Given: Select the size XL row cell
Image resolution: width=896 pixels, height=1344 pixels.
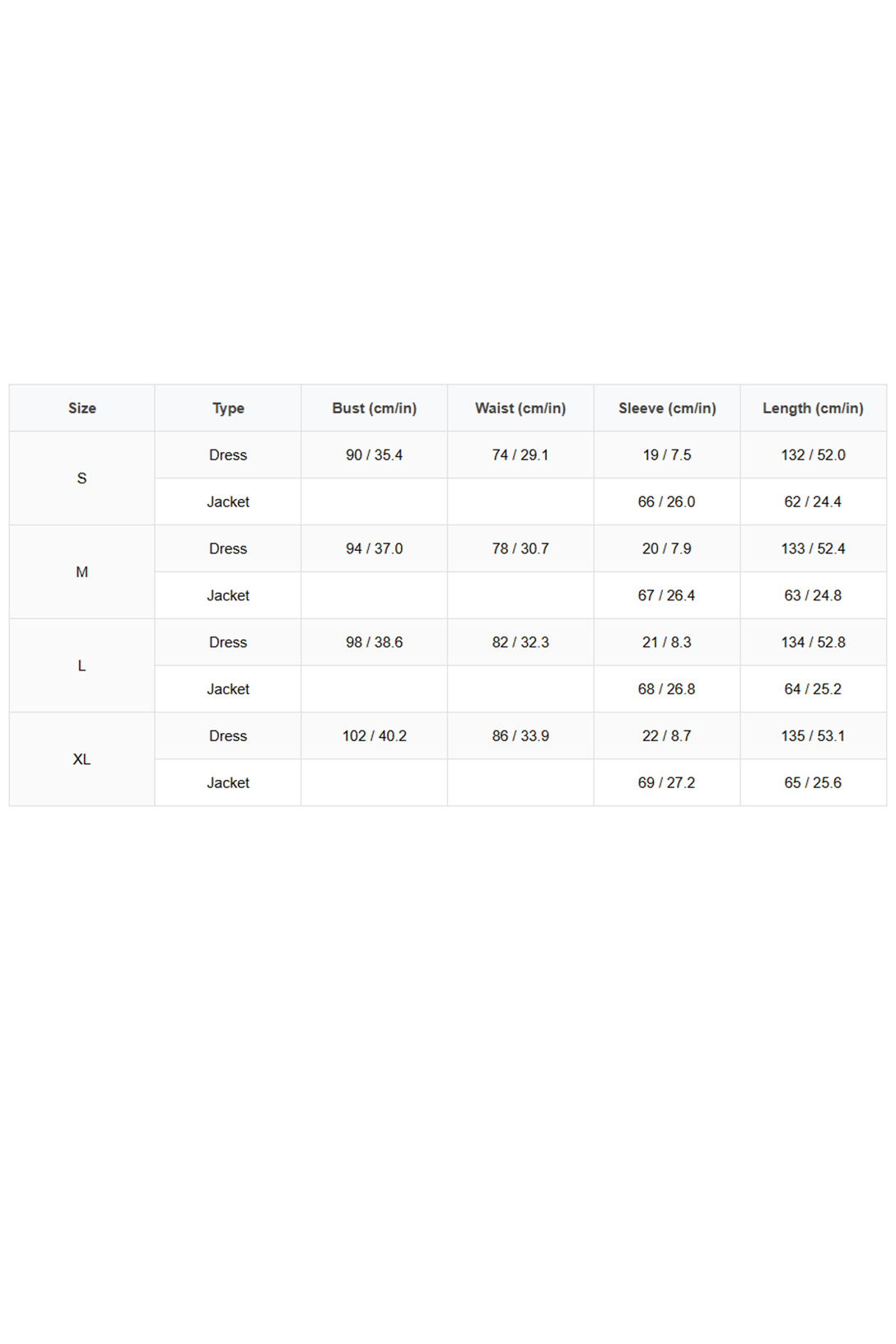Looking at the screenshot, I should click(82, 759).
